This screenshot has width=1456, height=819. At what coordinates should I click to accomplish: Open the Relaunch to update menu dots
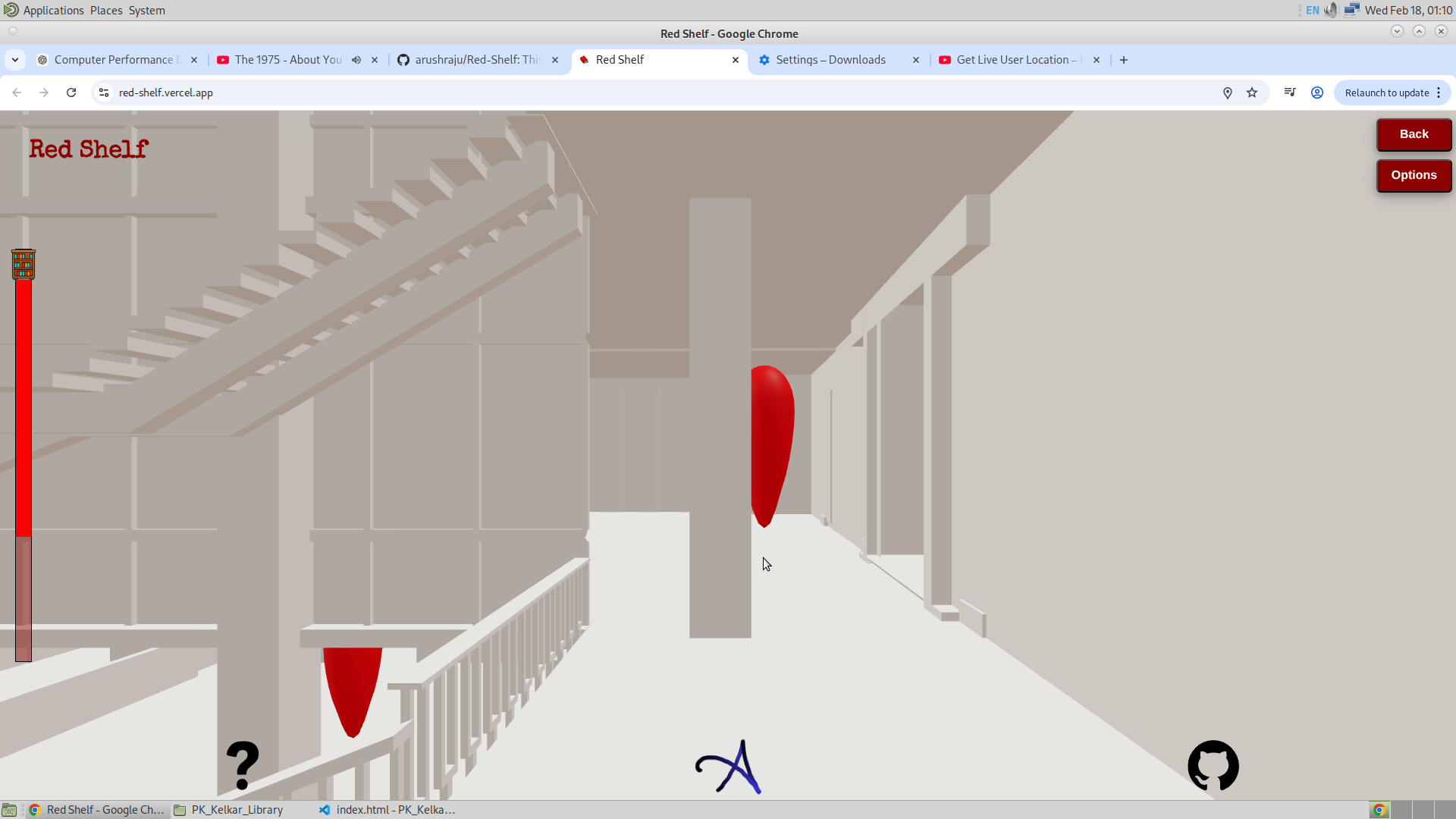(1439, 93)
